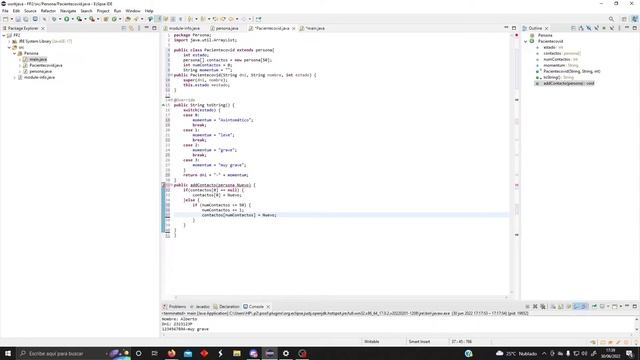Click the Save toolbar icon
This screenshot has height=360, width=640.
coord(18,19)
